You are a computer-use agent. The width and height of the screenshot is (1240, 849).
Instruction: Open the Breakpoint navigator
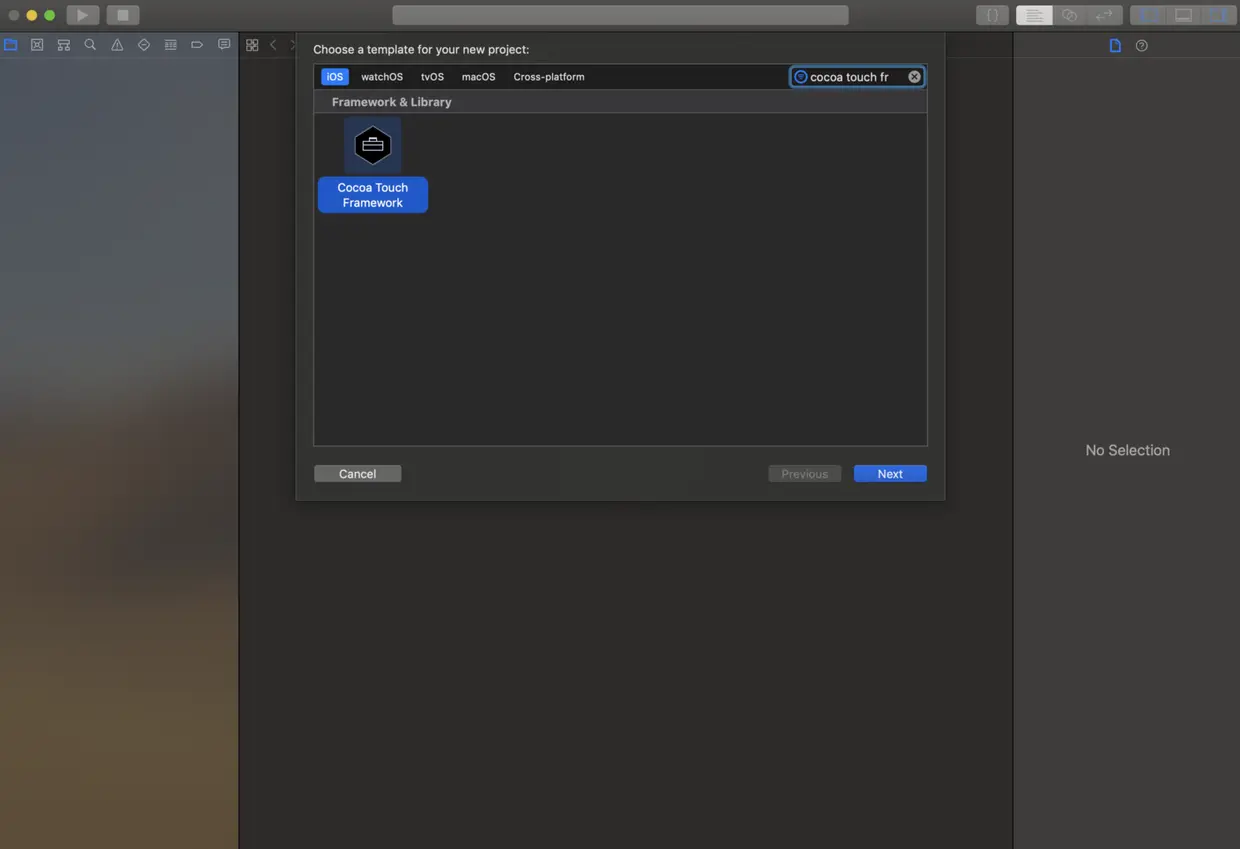click(x=197, y=44)
